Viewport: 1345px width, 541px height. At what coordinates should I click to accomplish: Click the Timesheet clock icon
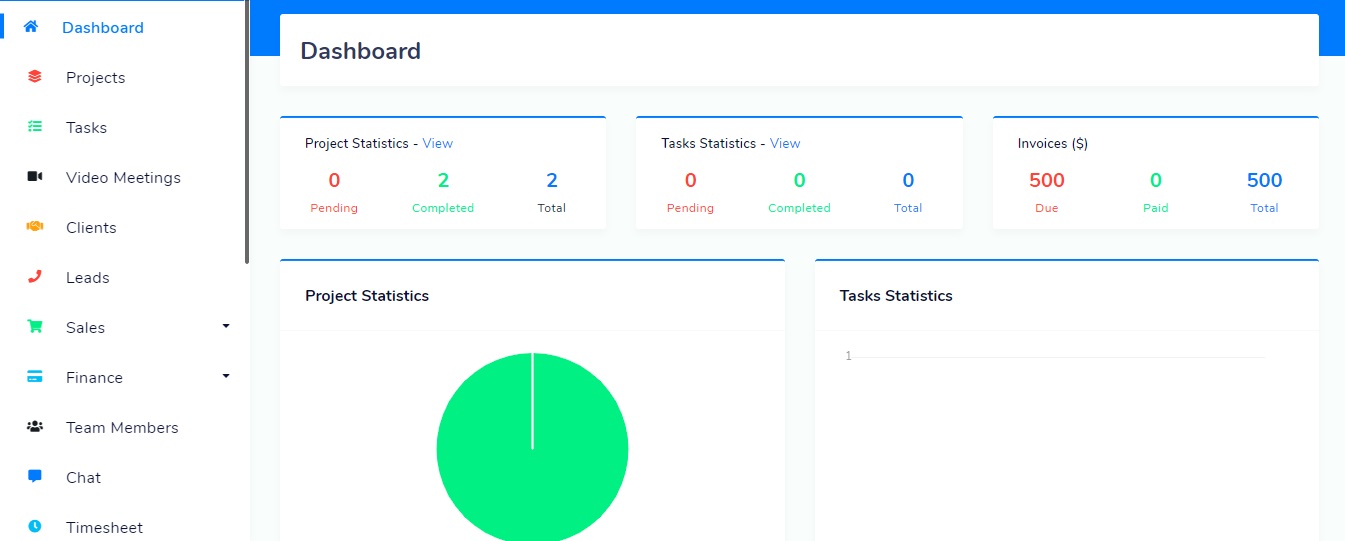35,526
